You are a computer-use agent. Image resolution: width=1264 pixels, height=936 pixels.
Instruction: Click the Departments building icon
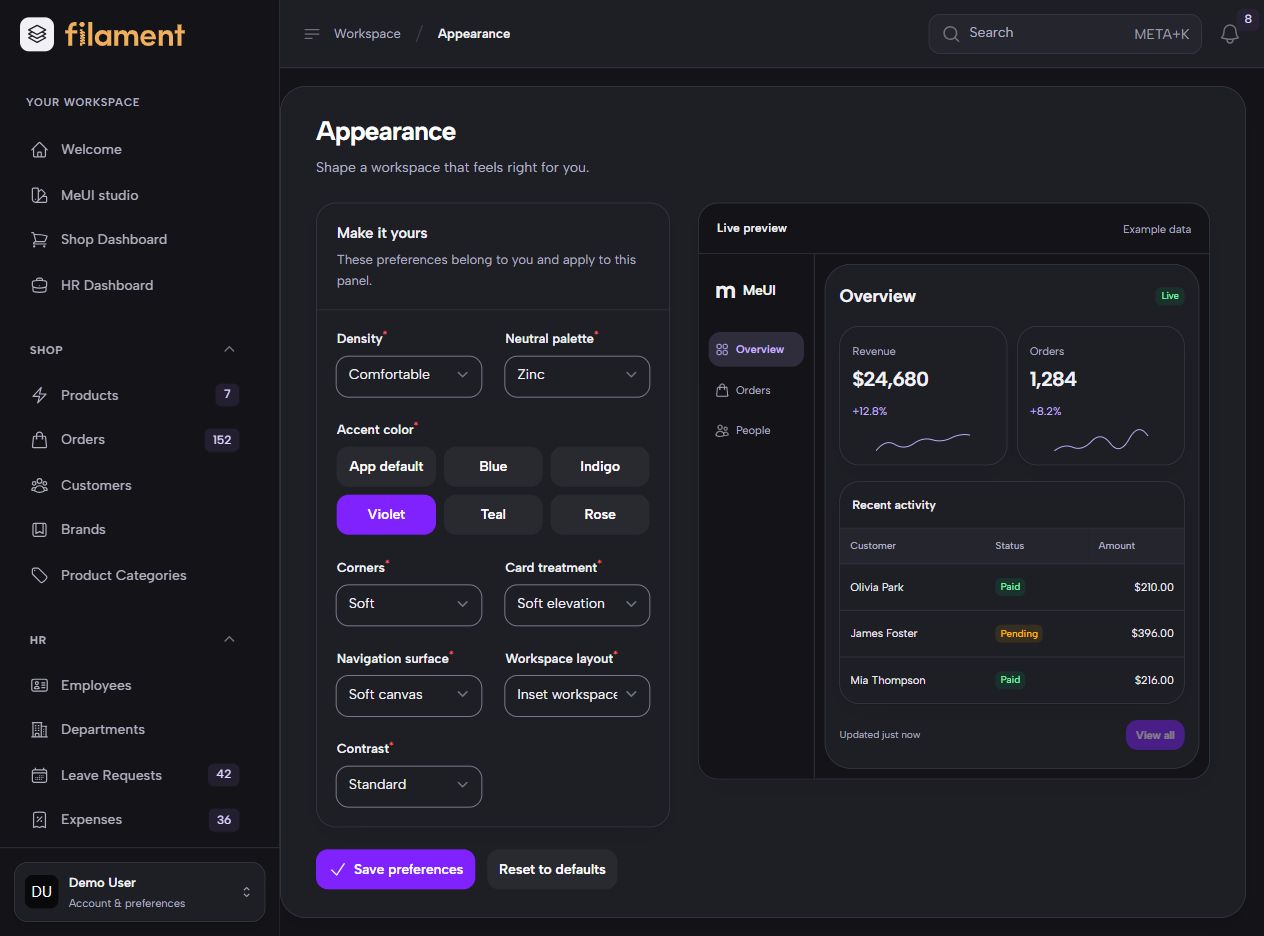(x=40, y=730)
